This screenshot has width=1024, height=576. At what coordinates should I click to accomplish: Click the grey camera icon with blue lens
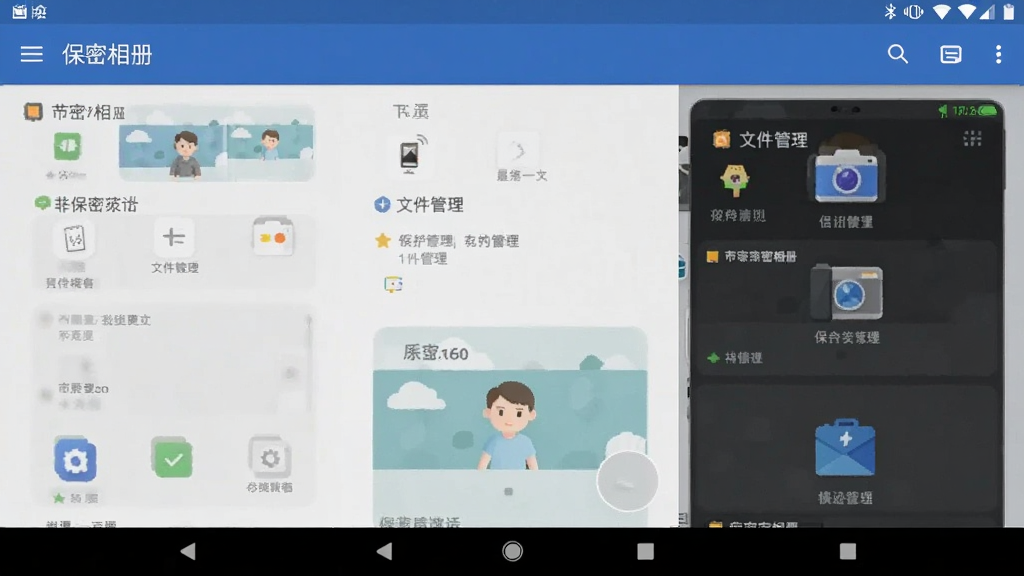click(847, 293)
